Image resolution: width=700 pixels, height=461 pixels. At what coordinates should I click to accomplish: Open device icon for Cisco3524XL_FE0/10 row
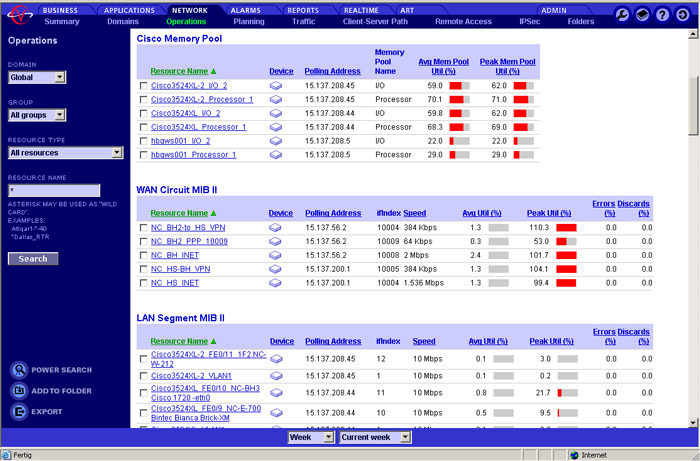(x=276, y=393)
